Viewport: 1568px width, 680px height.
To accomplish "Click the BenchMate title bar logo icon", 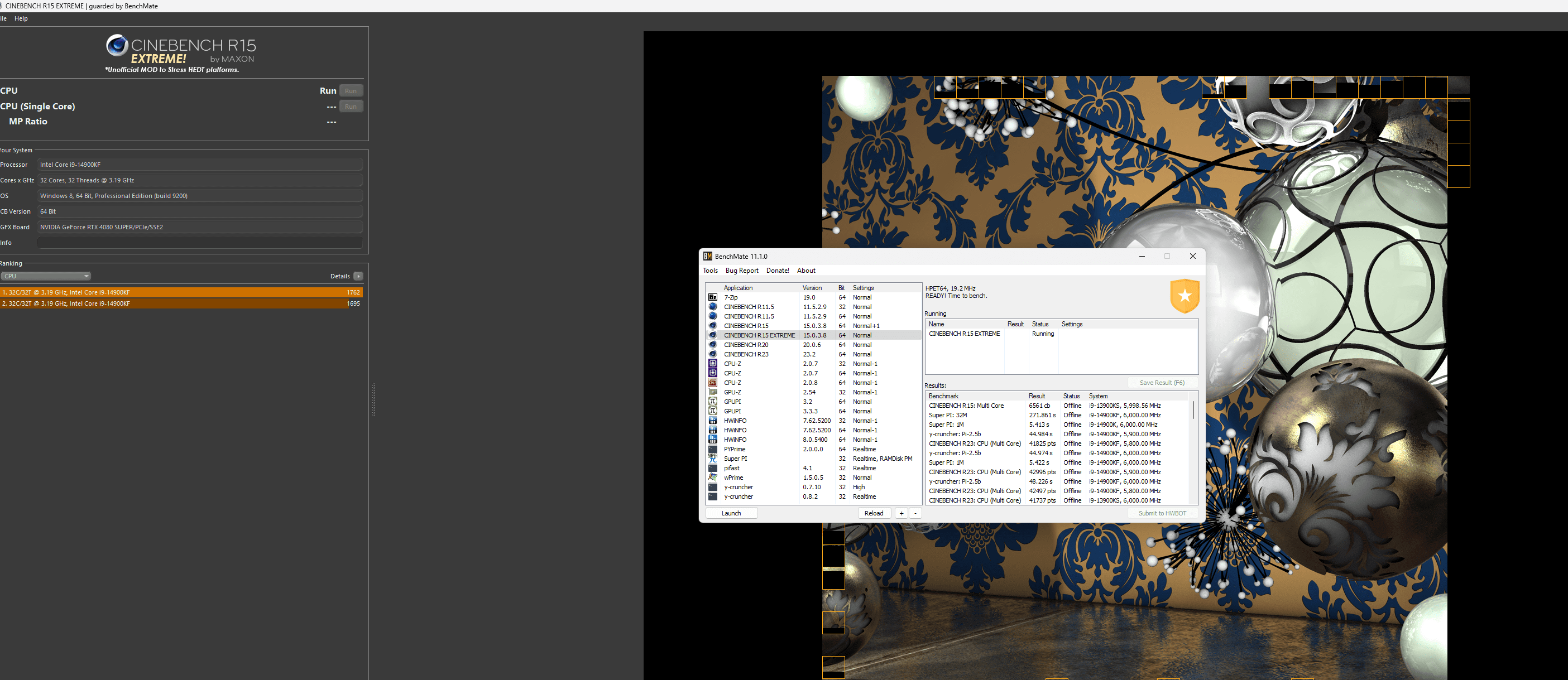I will 707,256.
